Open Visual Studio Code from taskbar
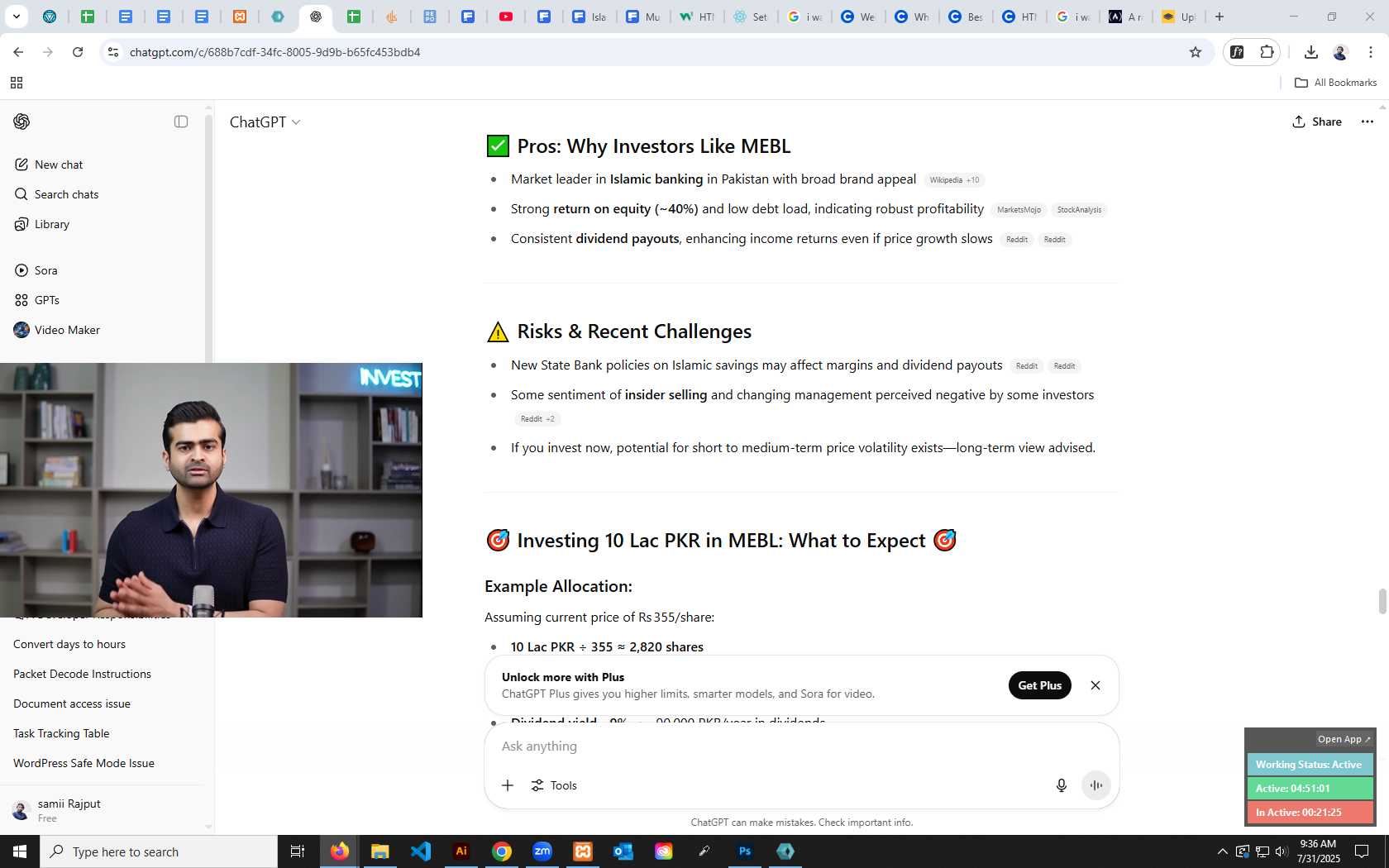The image size is (1389, 868). pos(421,851)
